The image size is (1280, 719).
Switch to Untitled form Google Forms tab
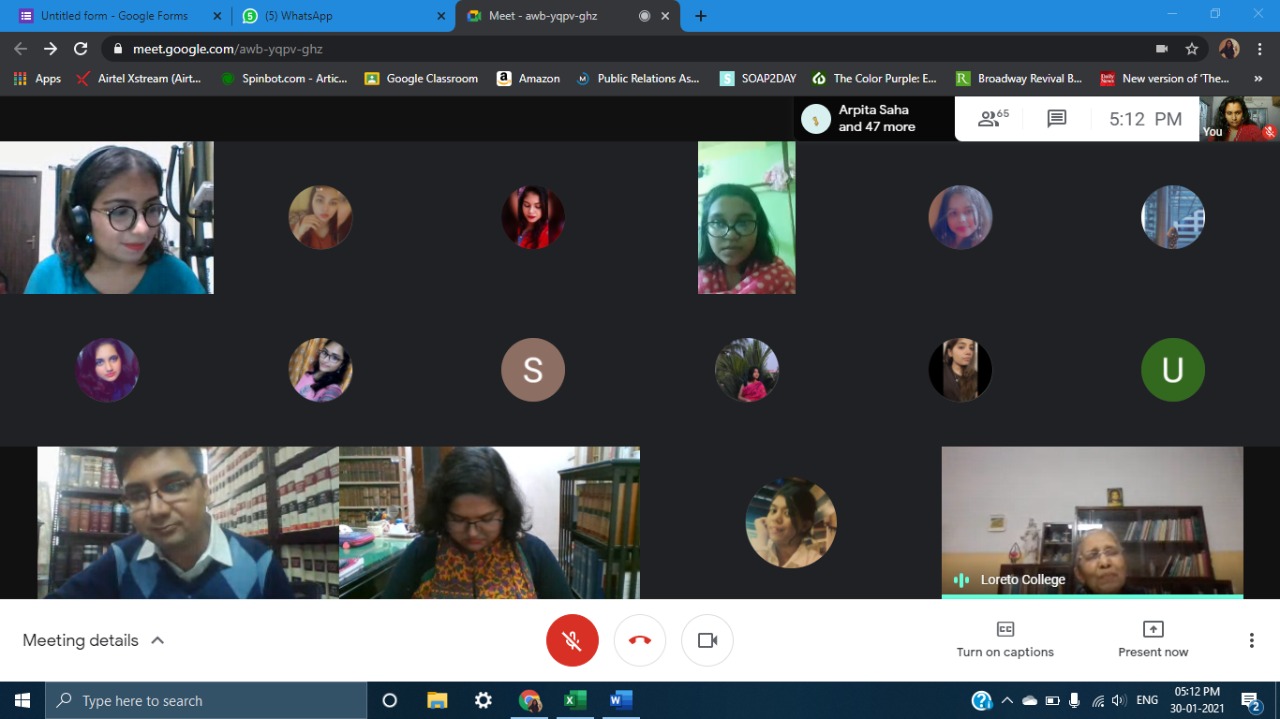(x=113, y=16)
